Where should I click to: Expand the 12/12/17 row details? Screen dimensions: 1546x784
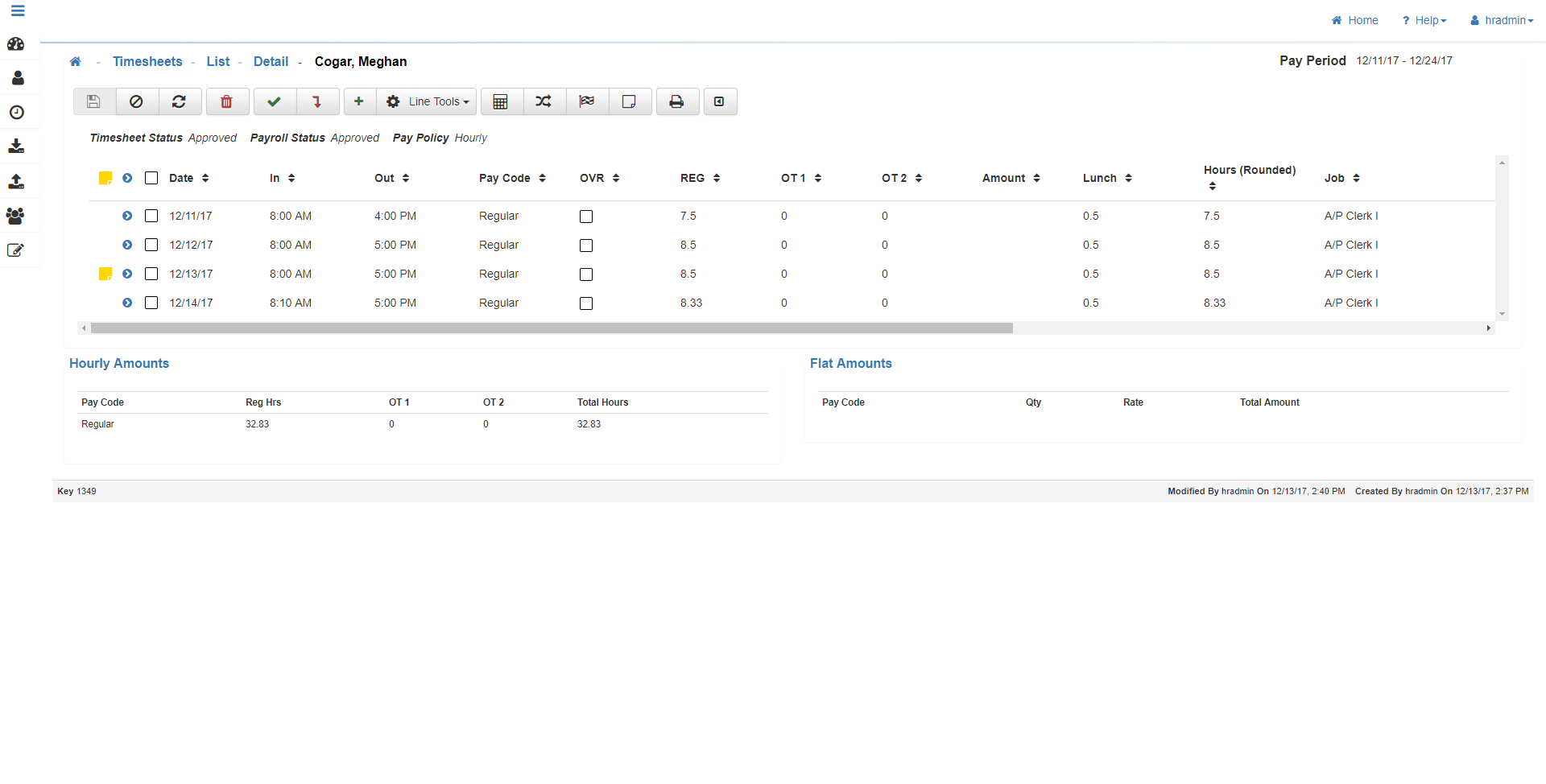(x=127, y=245)
